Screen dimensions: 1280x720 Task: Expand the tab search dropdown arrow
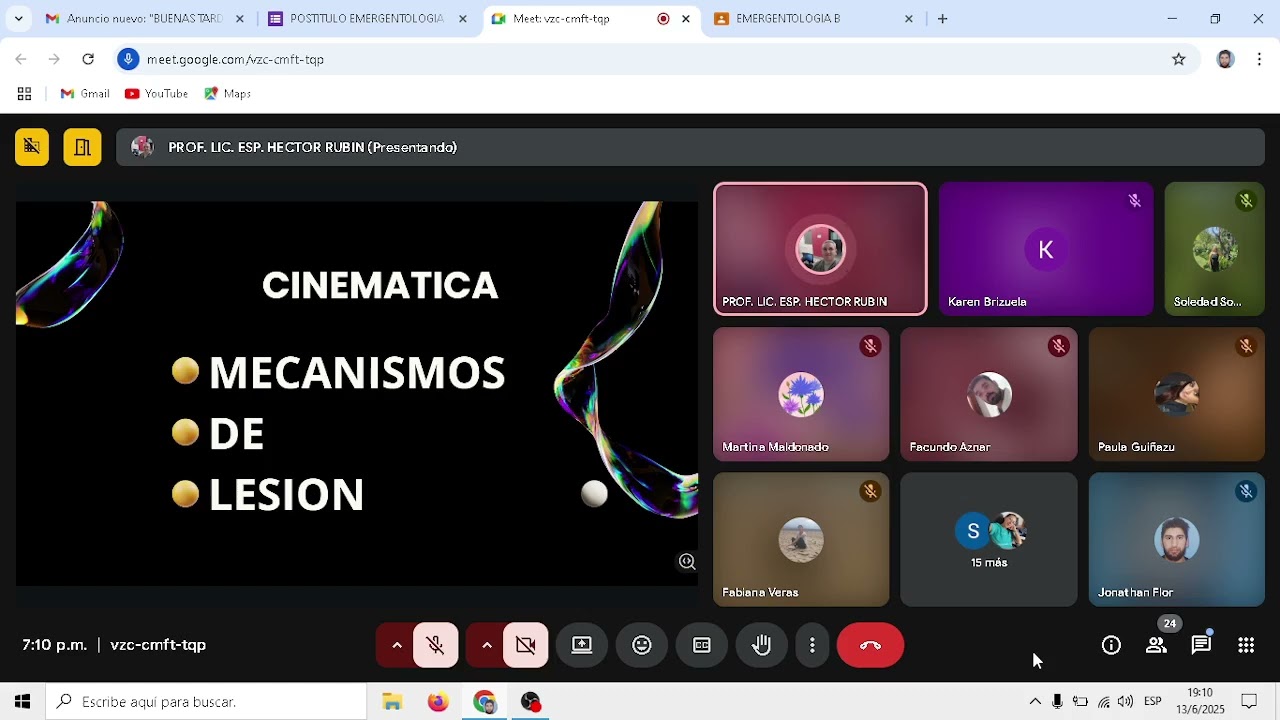[18, 19]
